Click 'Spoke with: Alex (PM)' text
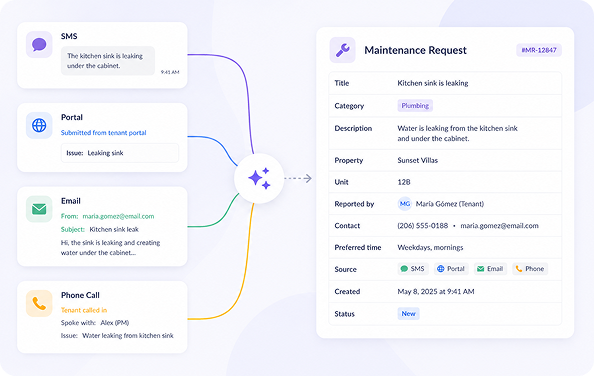Viewport: 594px width, 376px height. point(95,323)
